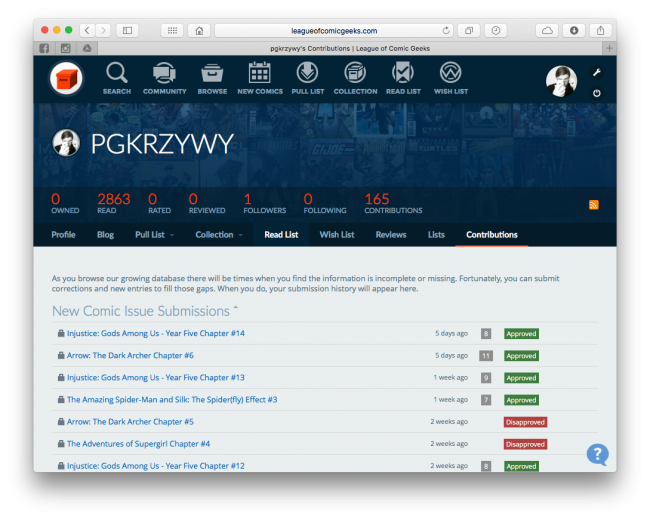Image resolution: width=650 pixels, height=520 pixels.
Task: Switch to the Blog tab
Action: [105, 235]
